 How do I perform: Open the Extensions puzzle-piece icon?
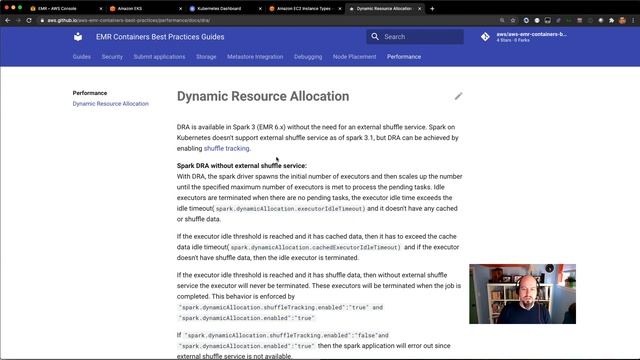(611, 20)
